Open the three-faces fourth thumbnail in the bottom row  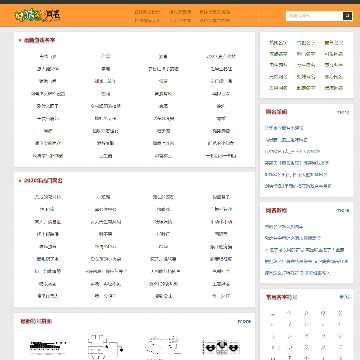pos(221,347)
